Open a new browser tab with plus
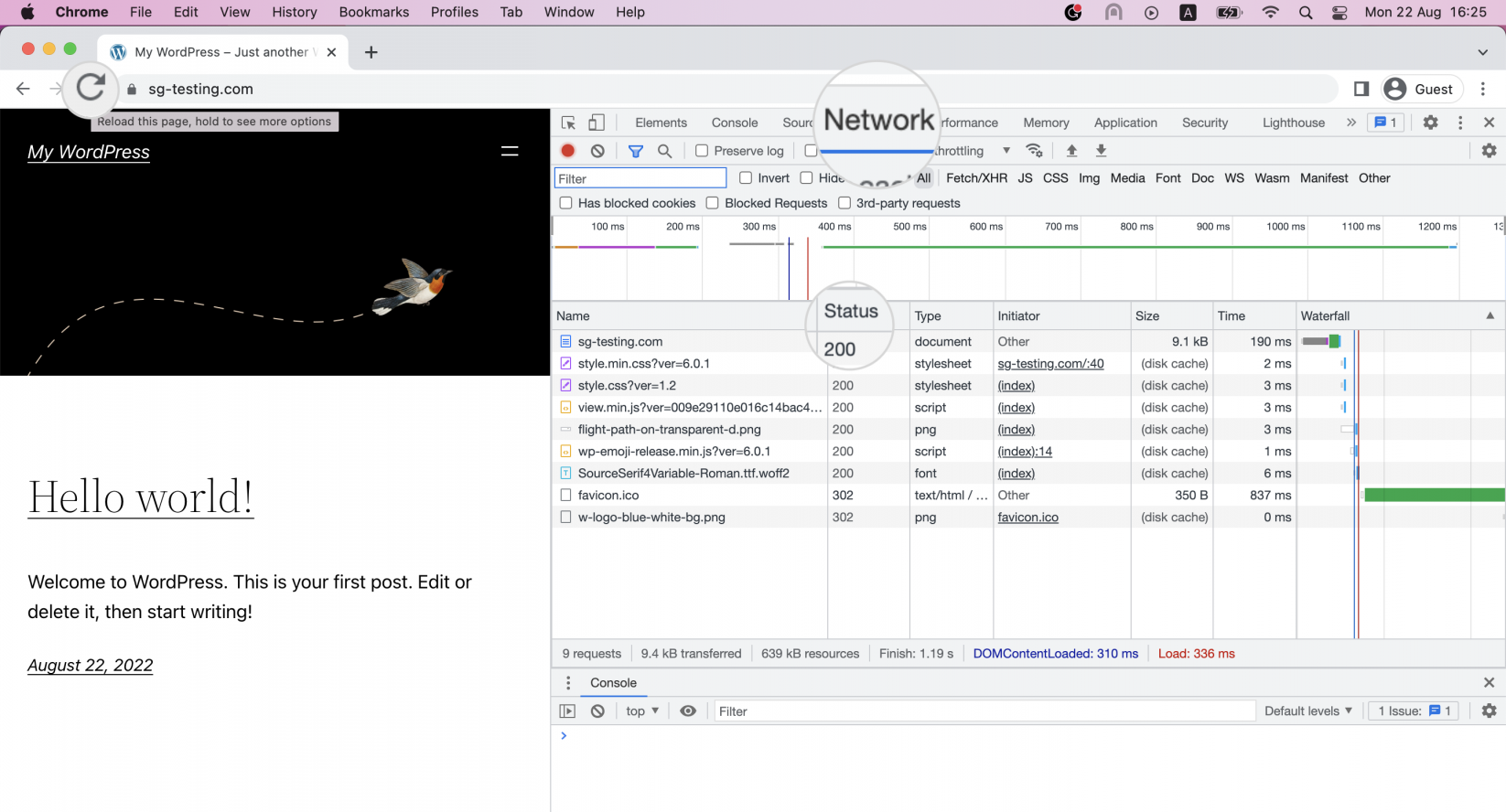The height and width of the screenshot is (812, 1506). point(371,52)
